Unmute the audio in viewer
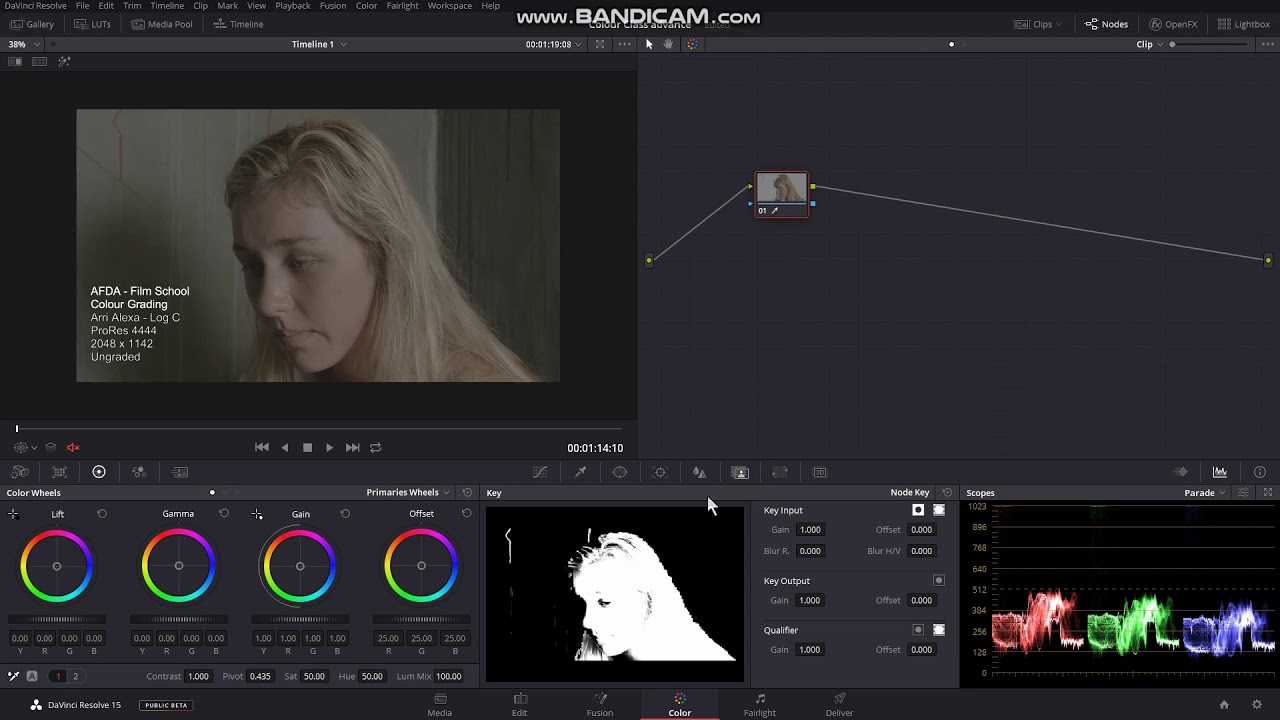This screenshot has width=1280, height=720. click(x=73, y=447)
